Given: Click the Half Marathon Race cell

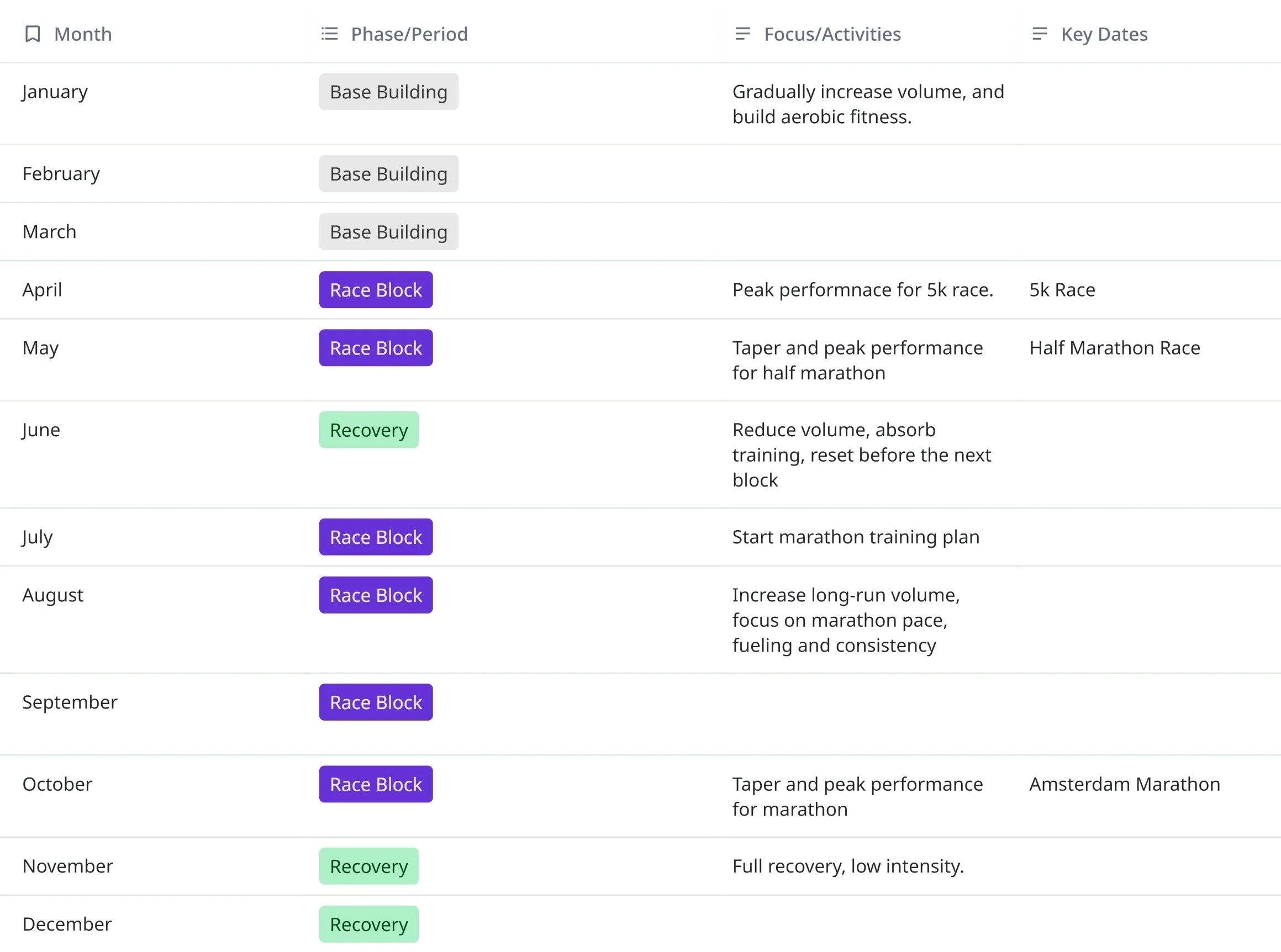Looking at the screenshot, I should click(1114, 348).
